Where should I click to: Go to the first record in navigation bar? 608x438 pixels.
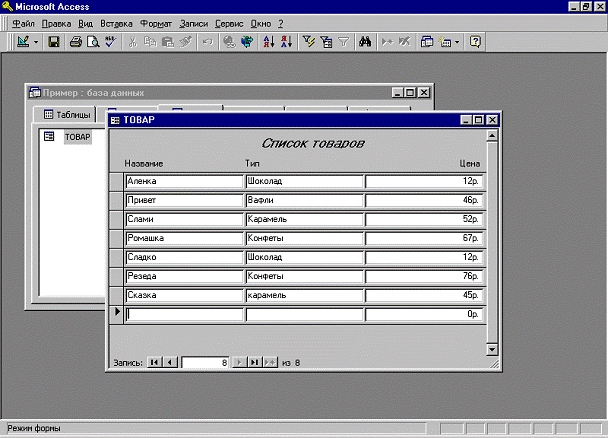click(155, 362)
